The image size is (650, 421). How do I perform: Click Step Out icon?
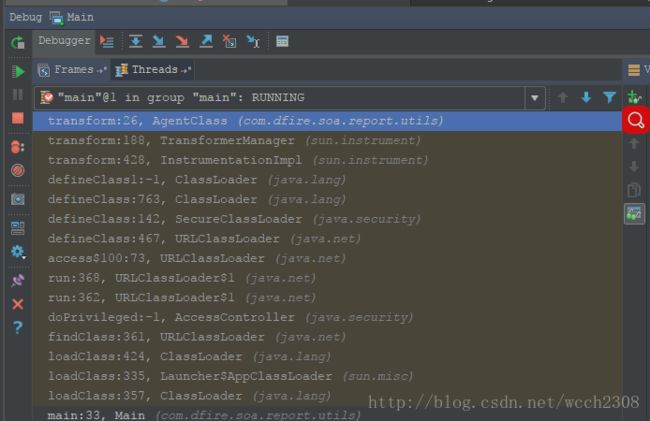tap(206, 41)
